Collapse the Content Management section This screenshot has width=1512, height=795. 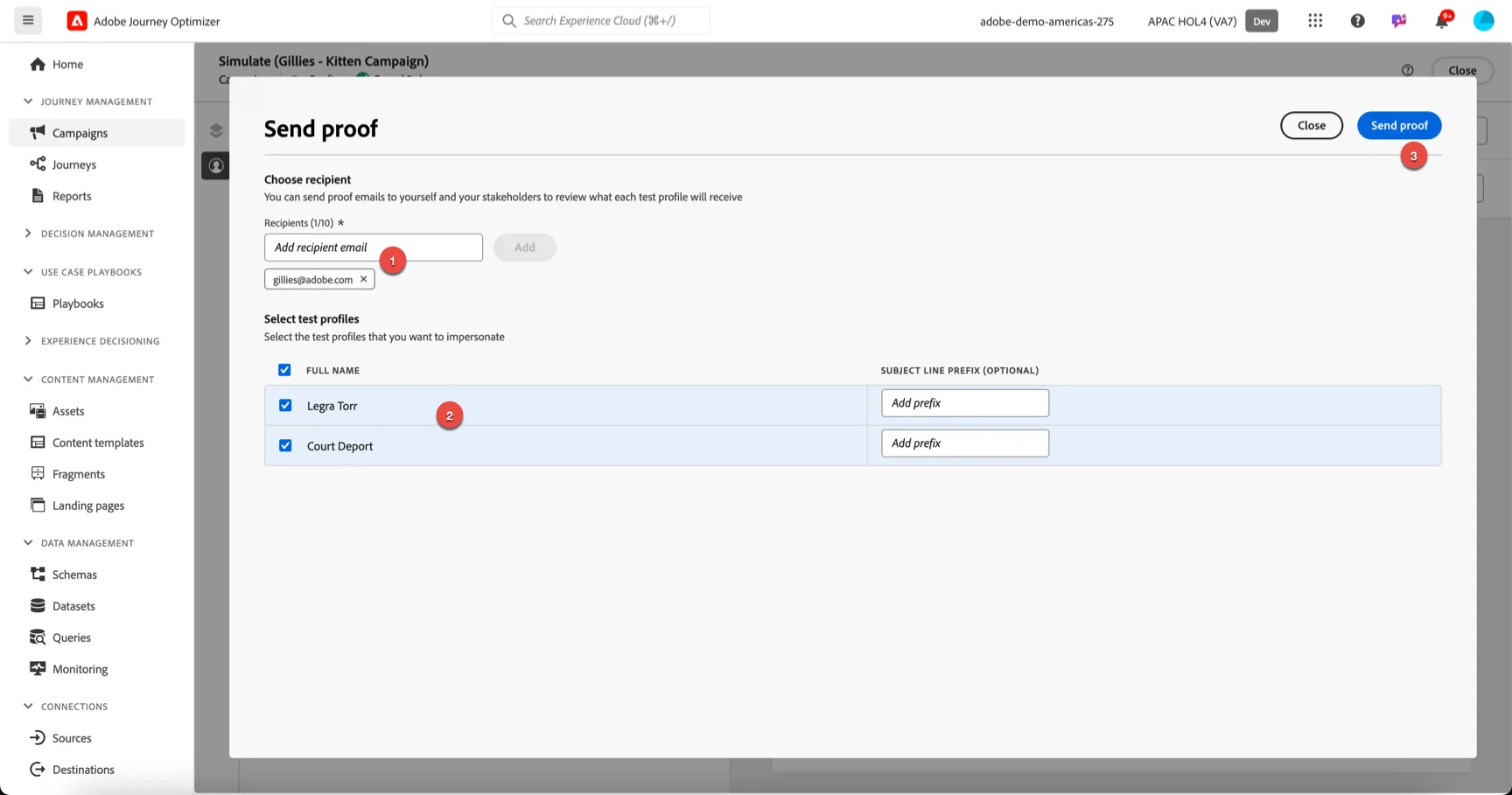click(x=28, y=380)
